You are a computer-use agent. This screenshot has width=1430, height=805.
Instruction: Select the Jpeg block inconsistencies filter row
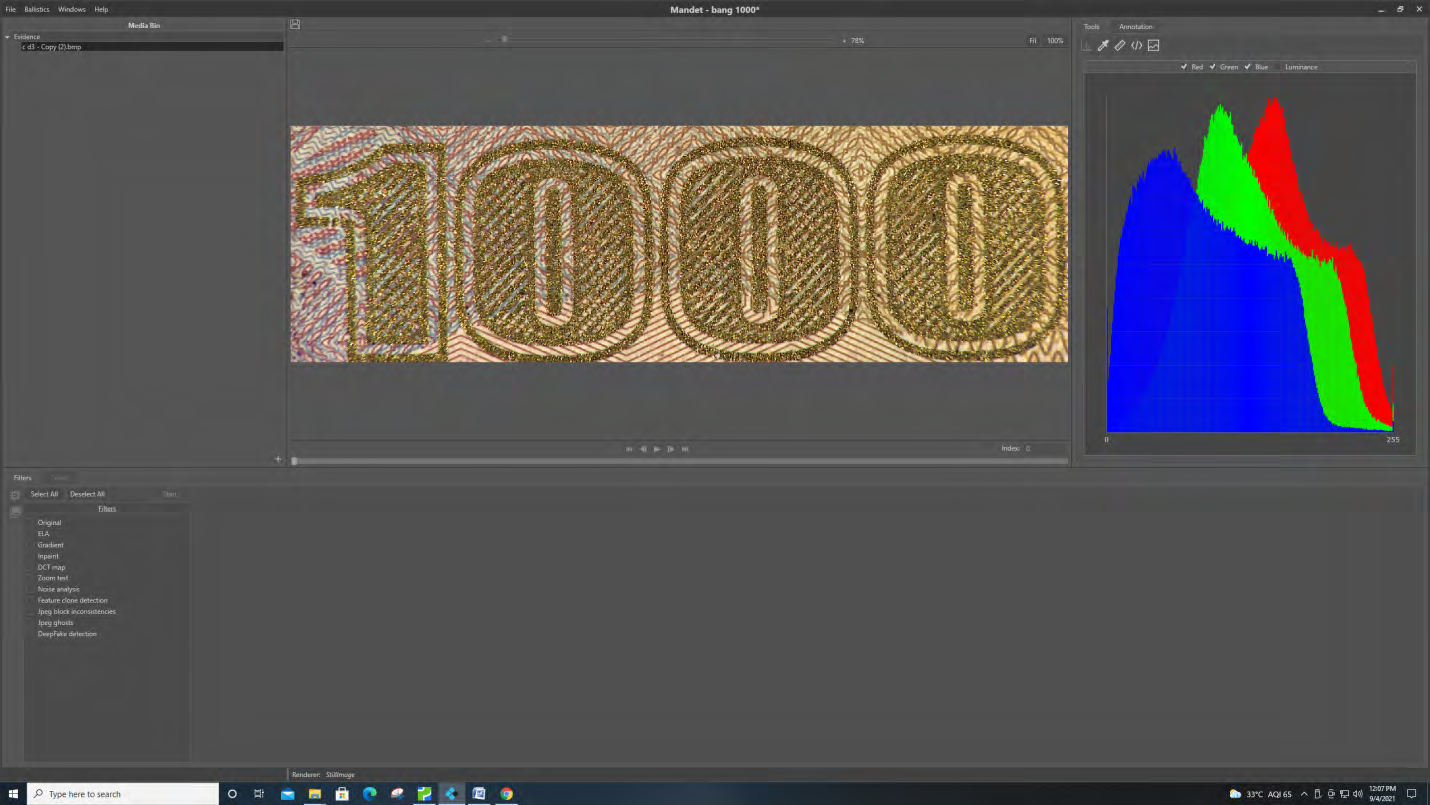coord(107,612)
